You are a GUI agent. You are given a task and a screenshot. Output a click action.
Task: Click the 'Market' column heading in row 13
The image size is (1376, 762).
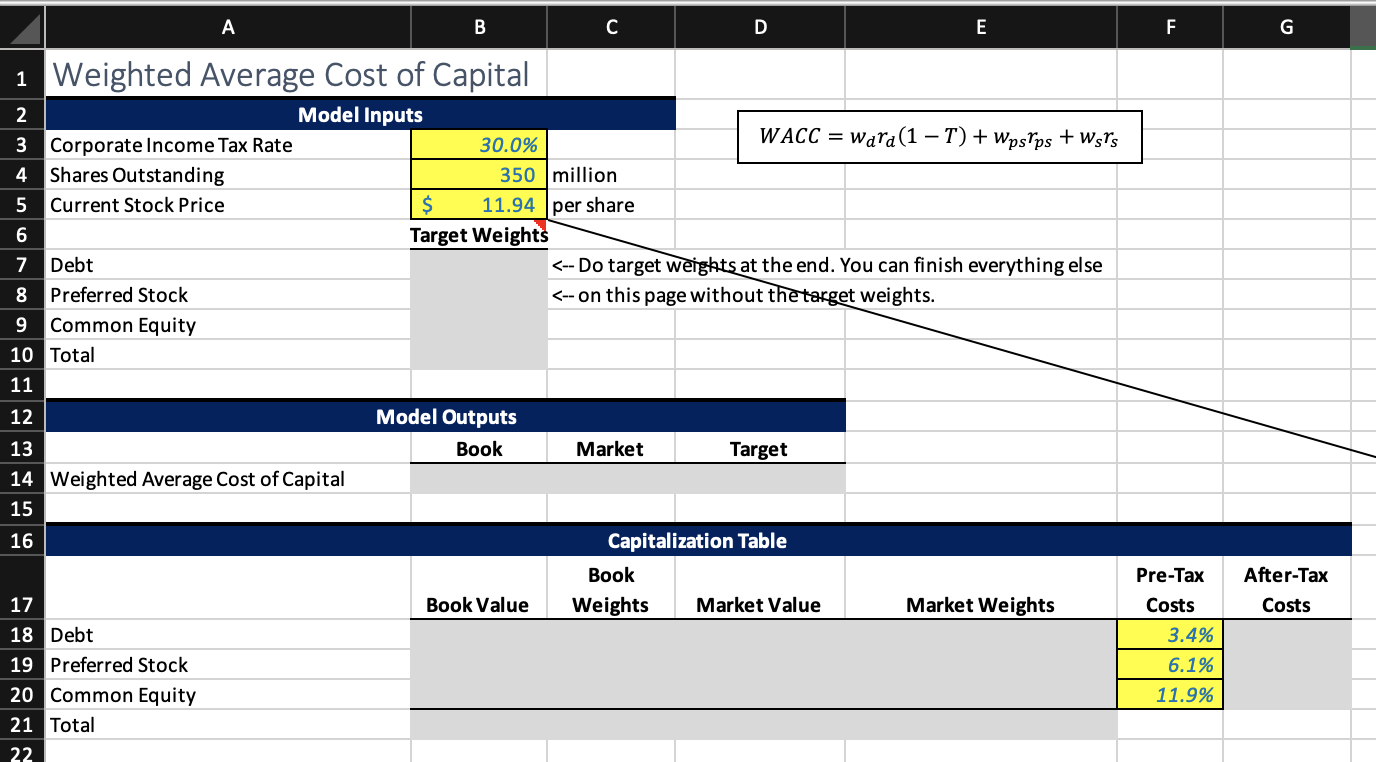point(611,449)
